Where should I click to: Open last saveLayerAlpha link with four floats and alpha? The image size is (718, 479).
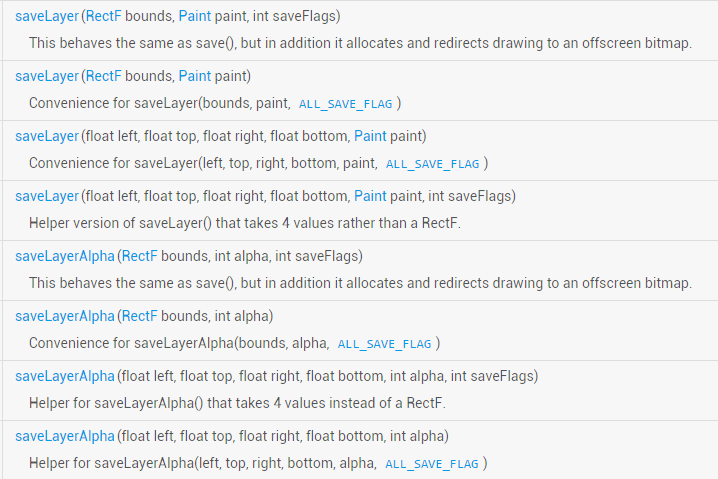coord(65,436)
